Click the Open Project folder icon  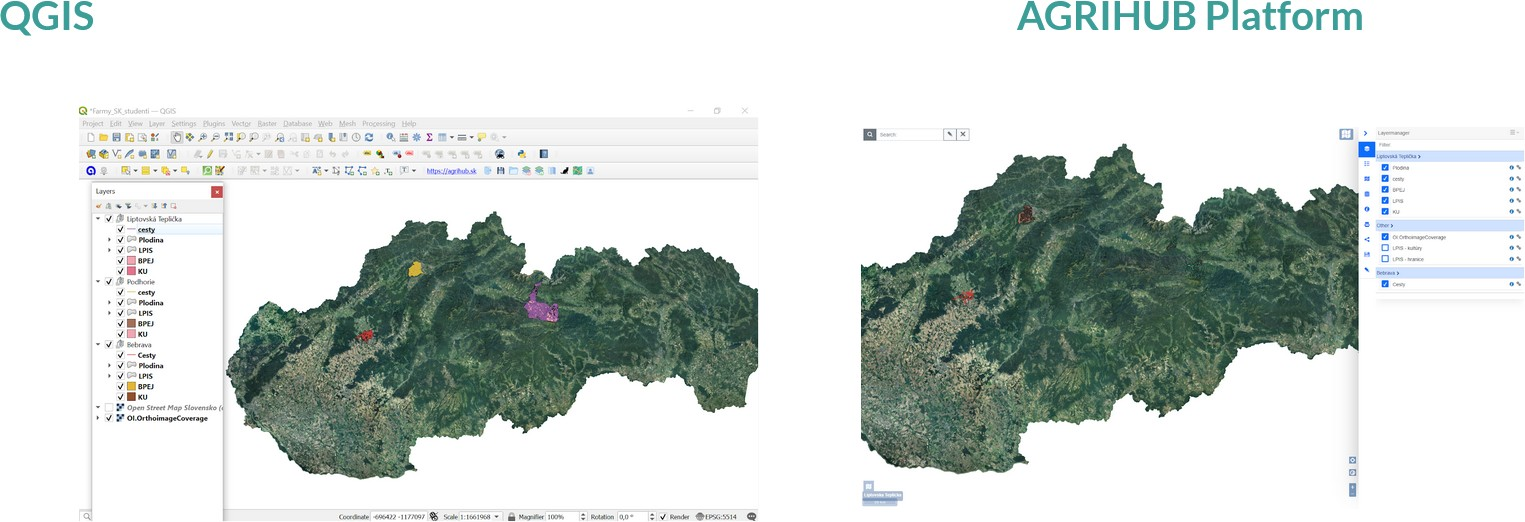[x=104, y=137]
